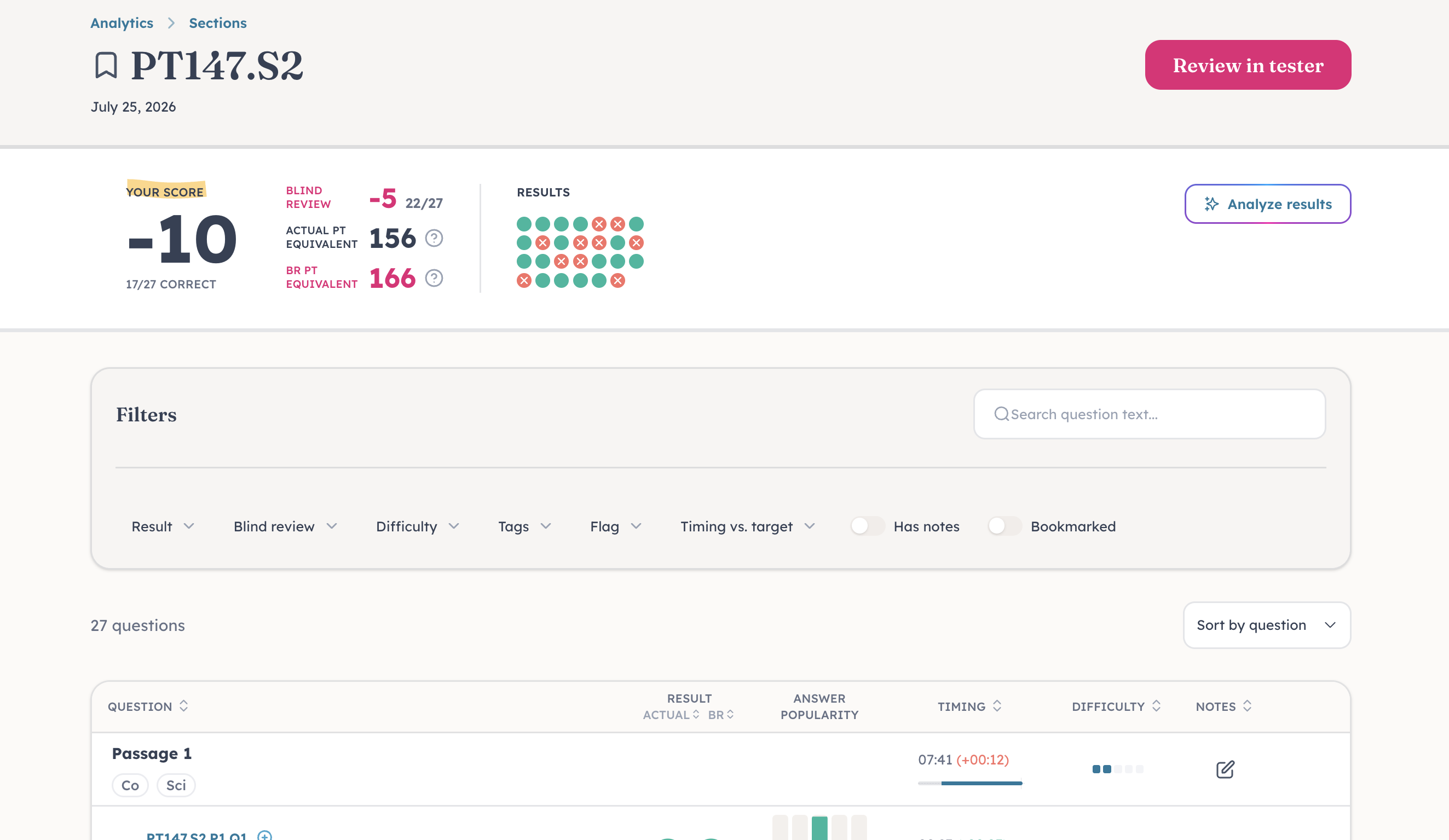Expand the Result filter dropdown
This screenshot has height=840, width=1449.
(x=163, y=526)
